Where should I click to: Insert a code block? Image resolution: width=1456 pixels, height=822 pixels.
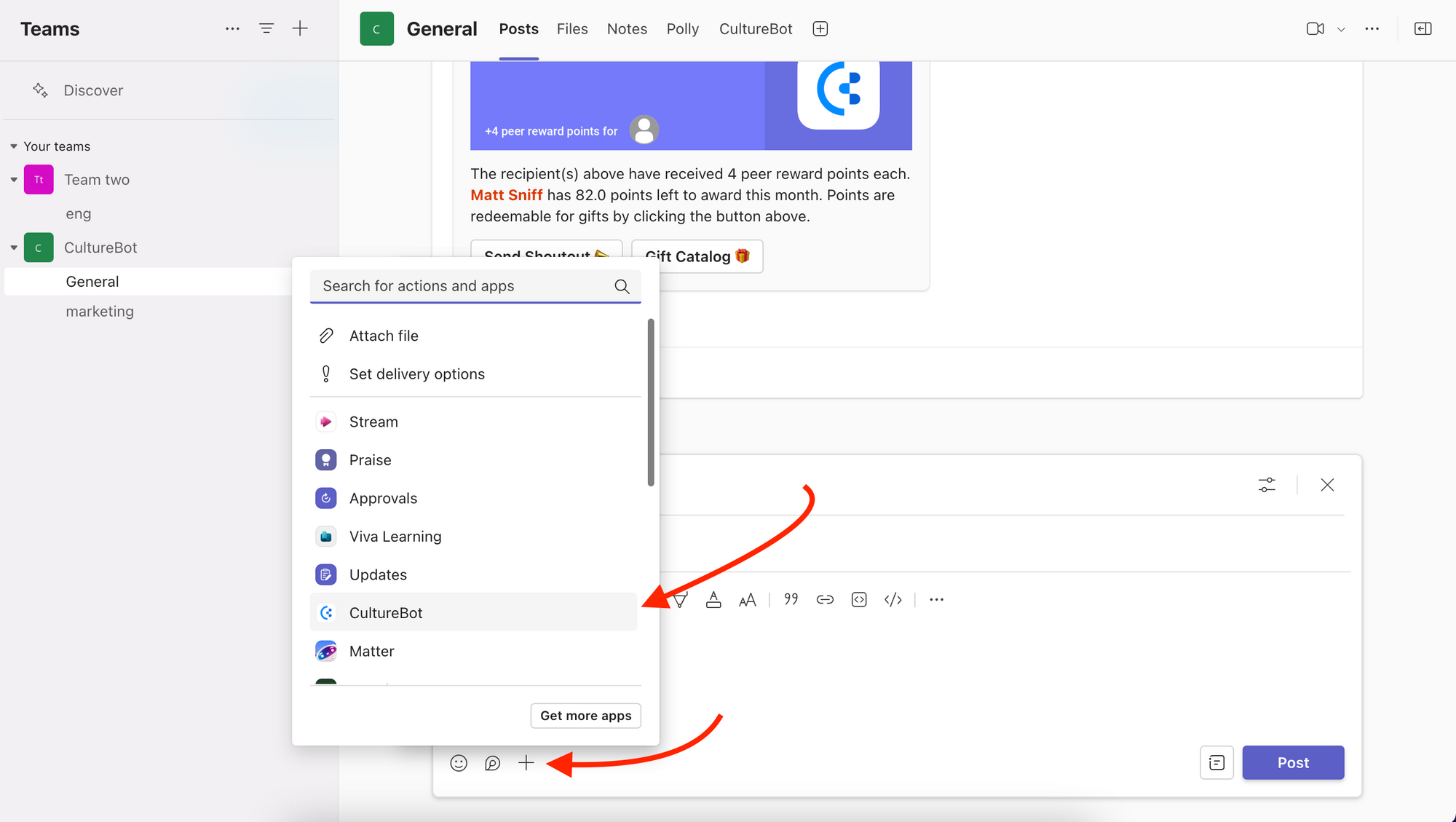point(893,599)
